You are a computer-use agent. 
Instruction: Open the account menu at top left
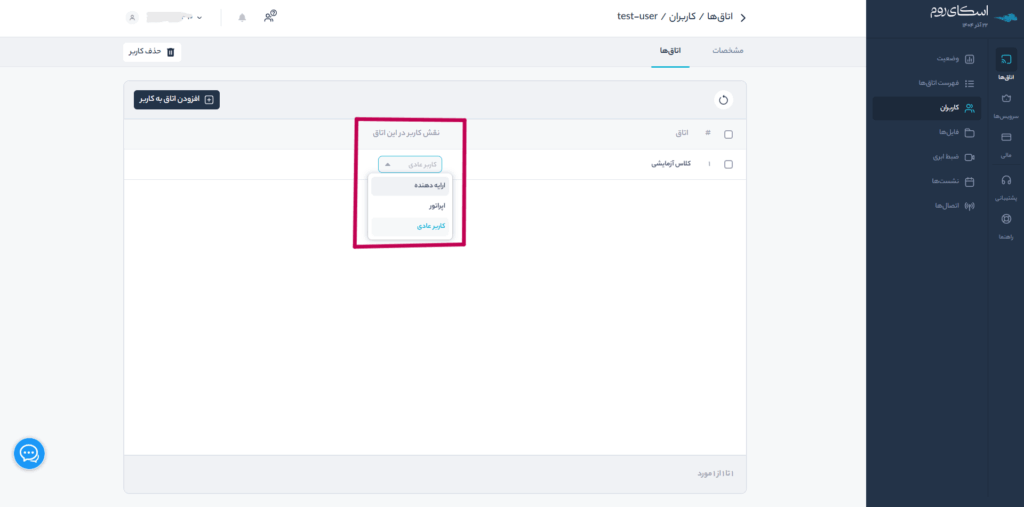[165, 18]
